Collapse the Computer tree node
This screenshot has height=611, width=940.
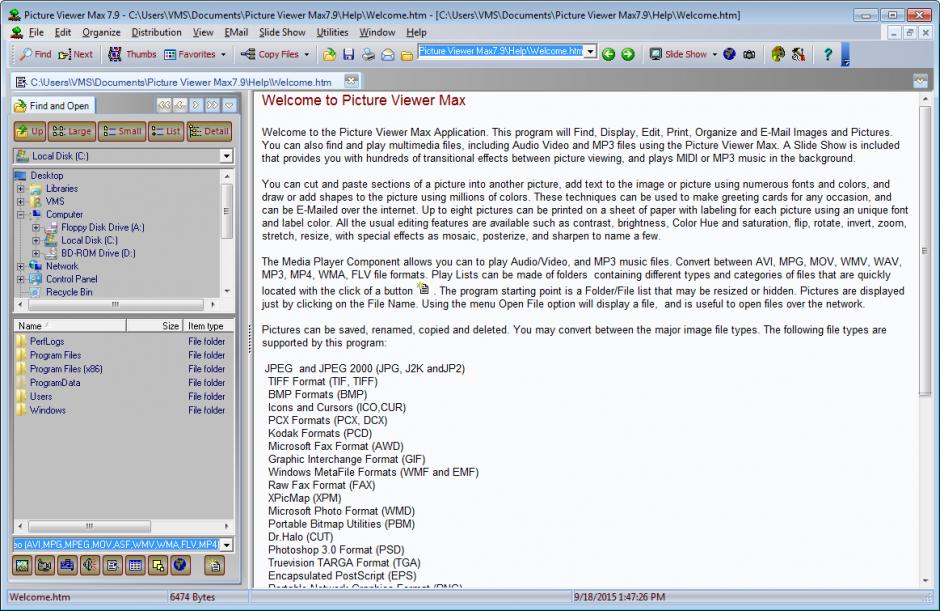[21, 214]
